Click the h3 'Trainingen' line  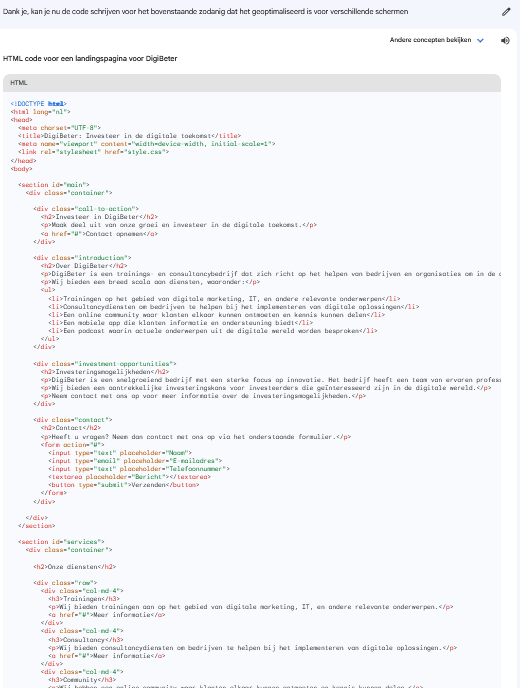pyautogui.click(x=84, y=598)
